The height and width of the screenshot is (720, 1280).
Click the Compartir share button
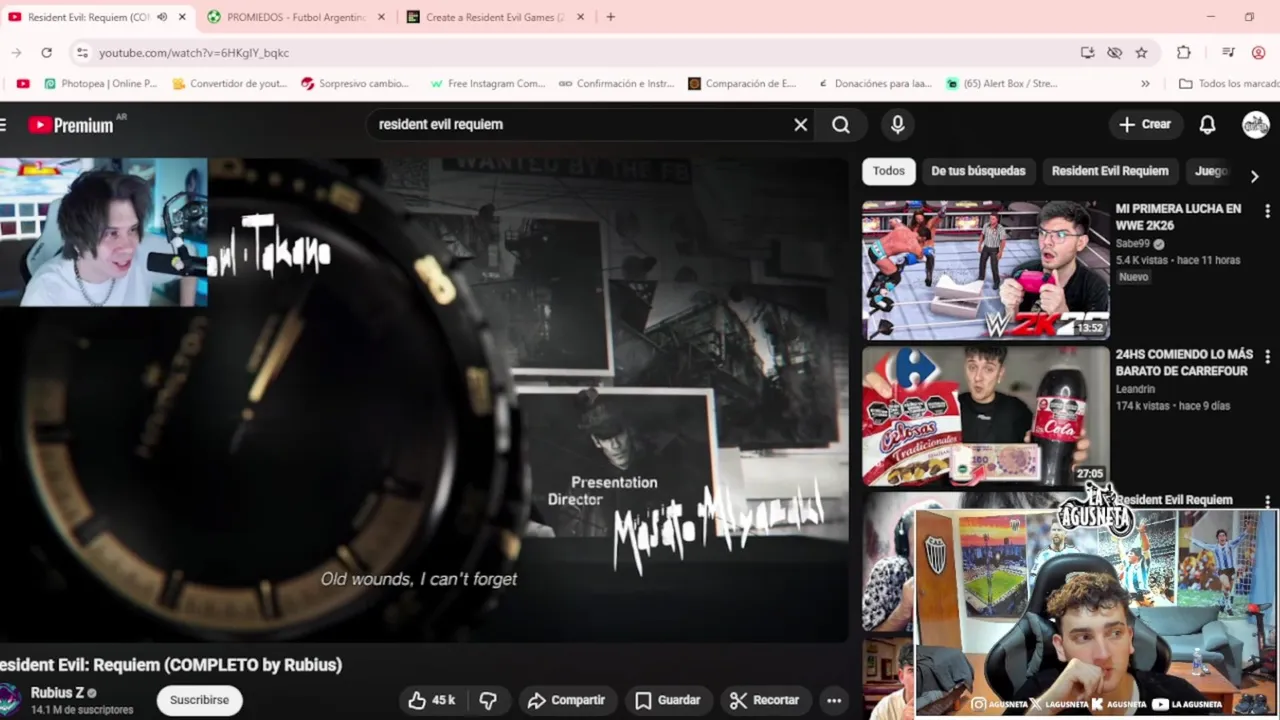point(566,700)
